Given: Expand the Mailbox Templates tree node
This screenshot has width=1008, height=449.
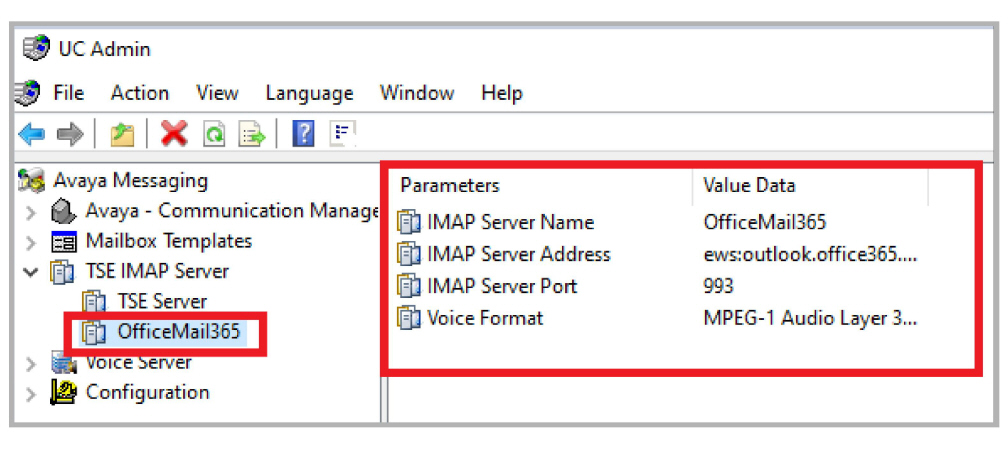Looking at the screenshot, I should 30,243.
